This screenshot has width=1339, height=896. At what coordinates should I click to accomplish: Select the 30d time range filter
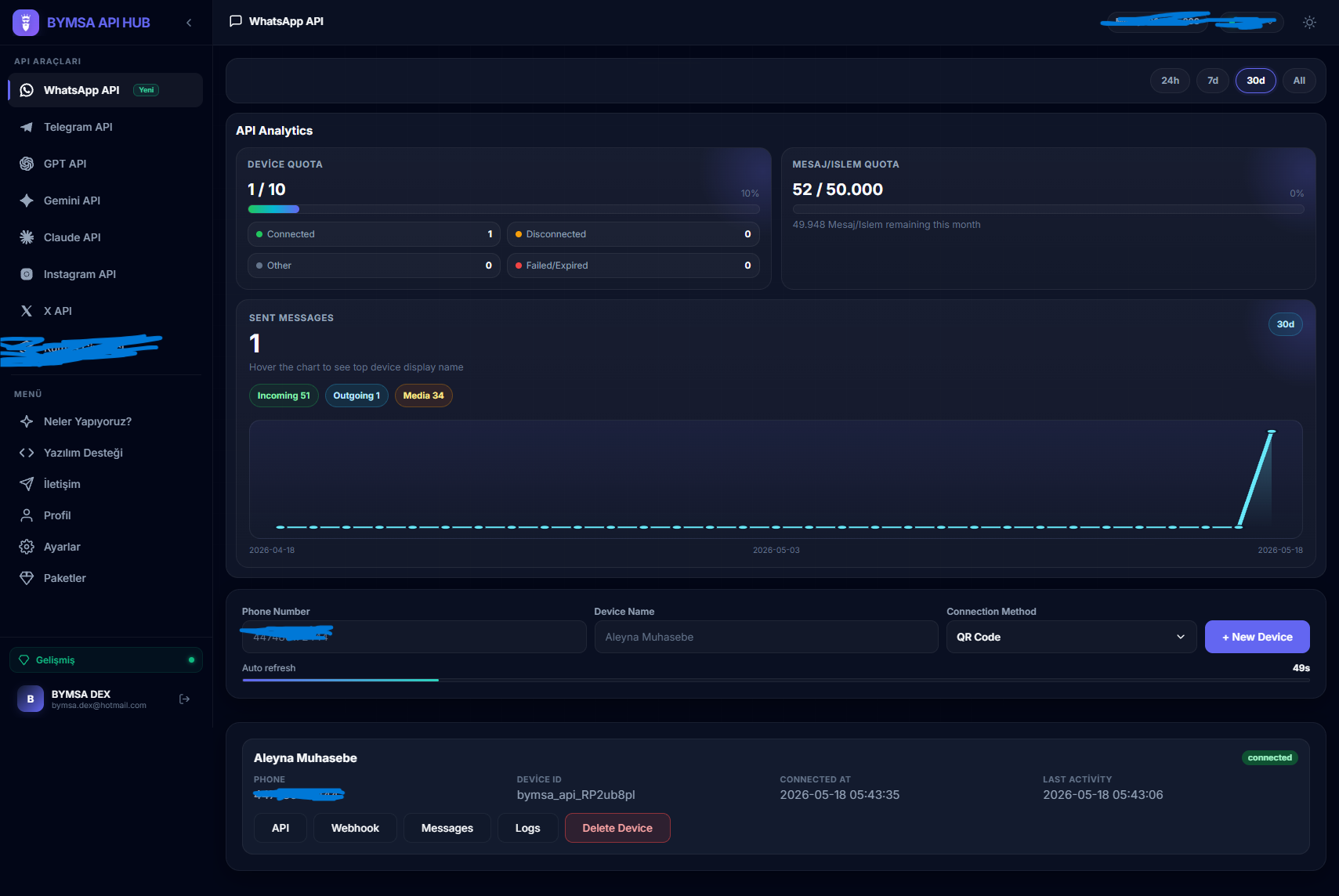(x=1256, y=81)
